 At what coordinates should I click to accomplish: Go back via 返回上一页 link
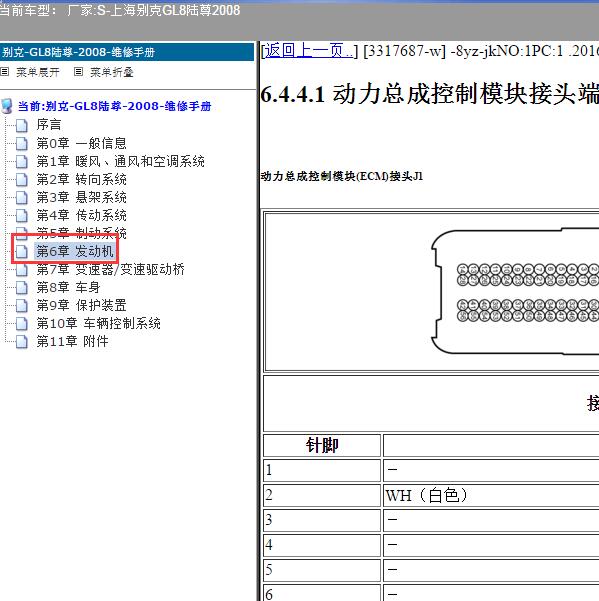coord(309,51)
